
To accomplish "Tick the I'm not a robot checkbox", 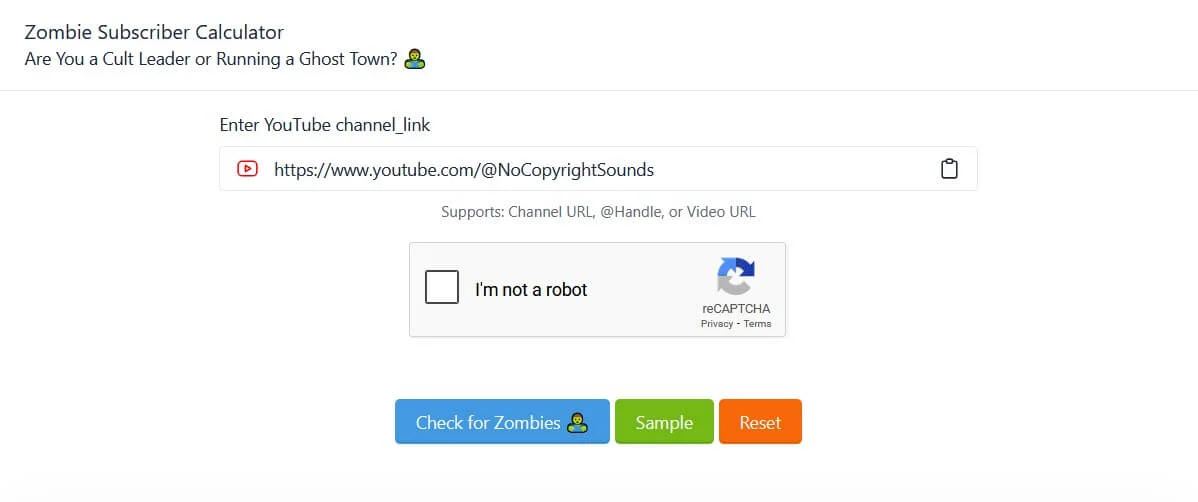I will pyautogui.click(x=442, y=287).
